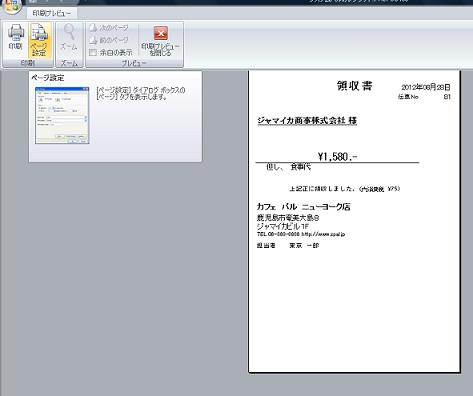Click the receipt title 領収書
Image resolution: width=473 pixels, height=396 pixels.
tap(354, 86)
